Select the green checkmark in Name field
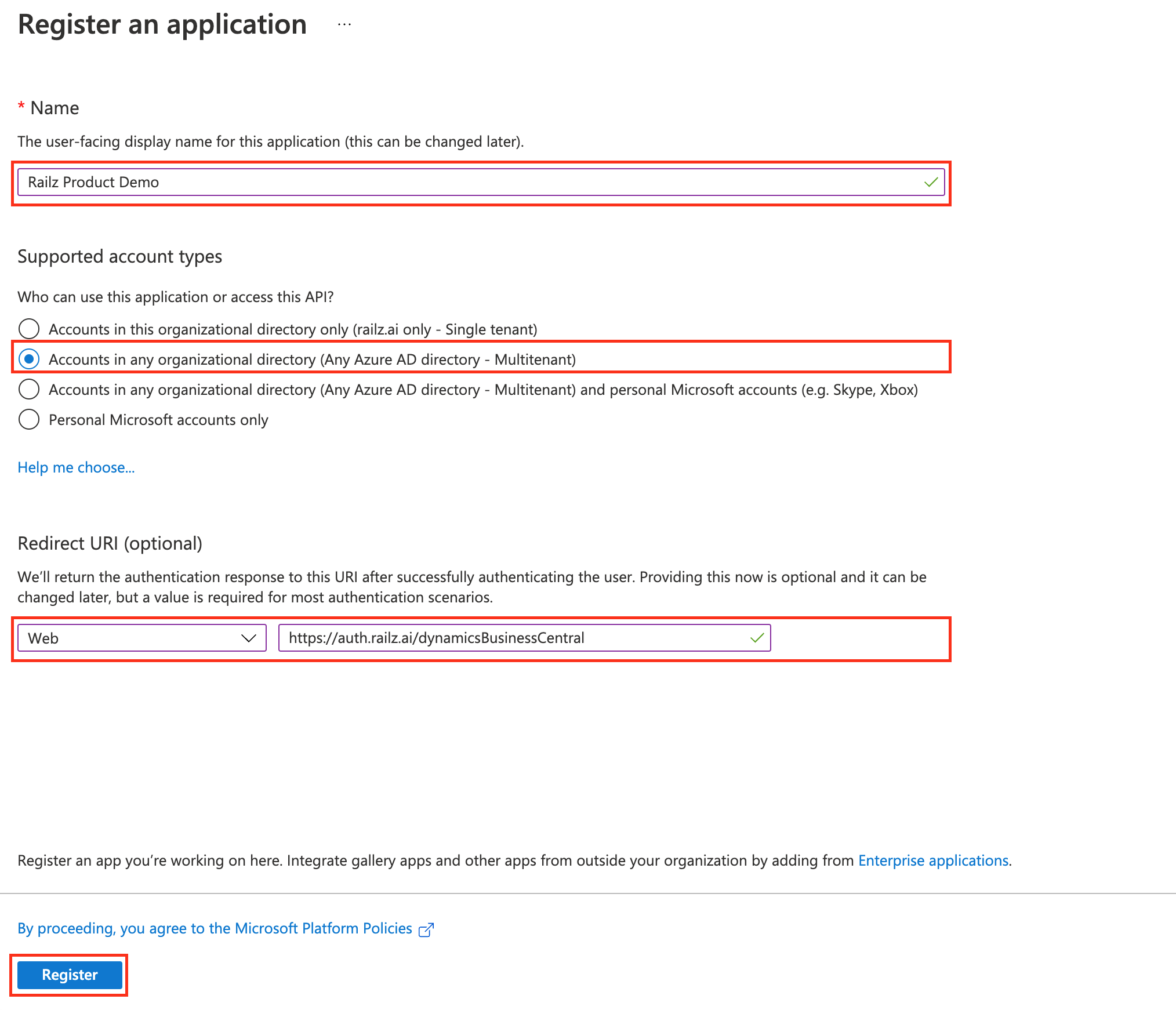 click(x=930, y=182)
